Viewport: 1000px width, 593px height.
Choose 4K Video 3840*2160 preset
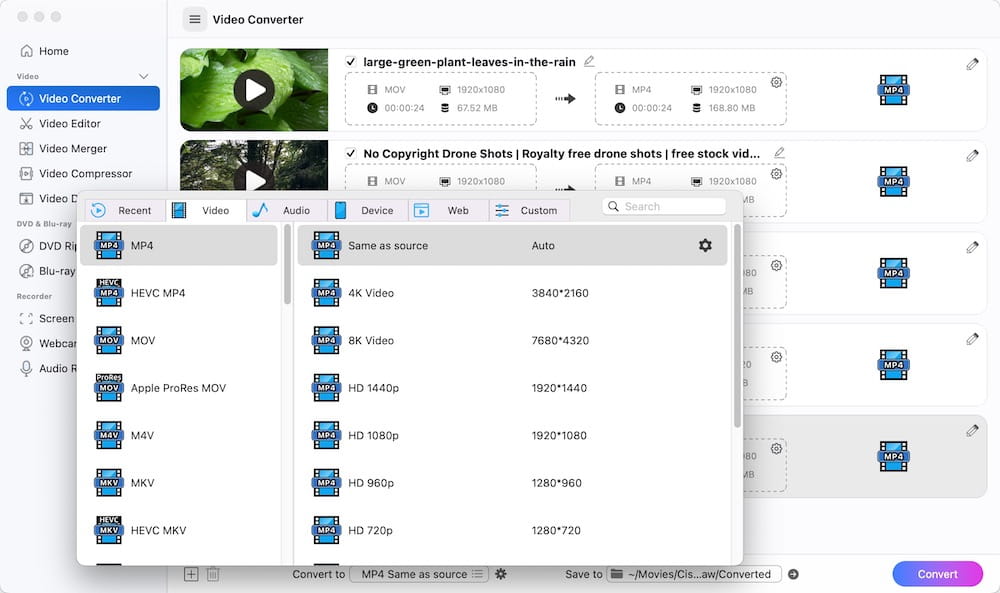(x=512, y=293)
